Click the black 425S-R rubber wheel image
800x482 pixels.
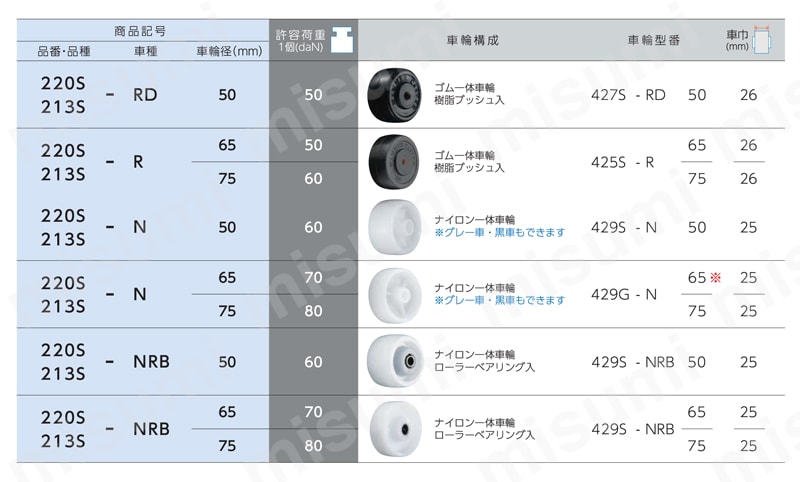[x=394, y=162]
